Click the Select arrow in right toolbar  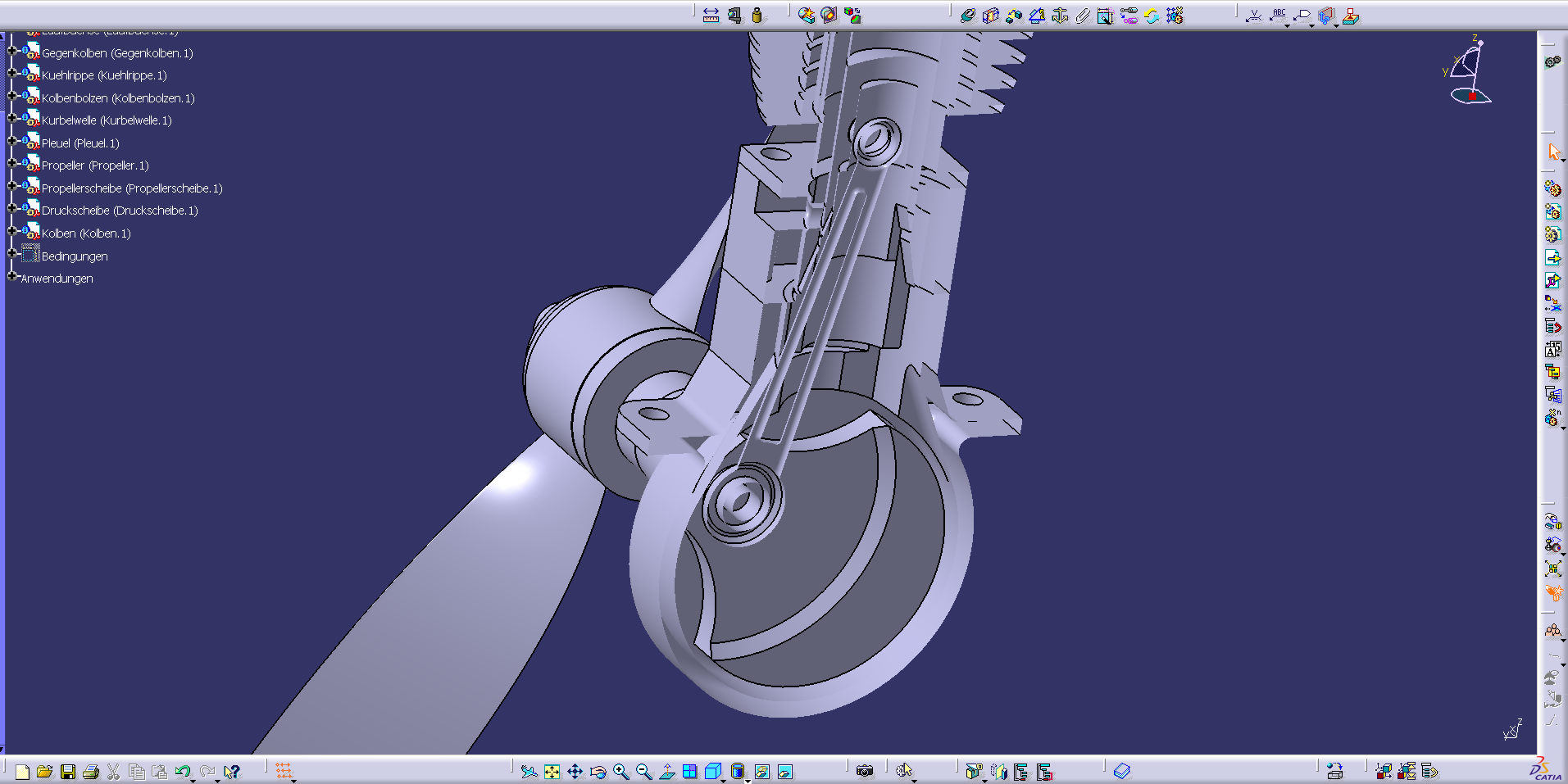point(1553,152)
